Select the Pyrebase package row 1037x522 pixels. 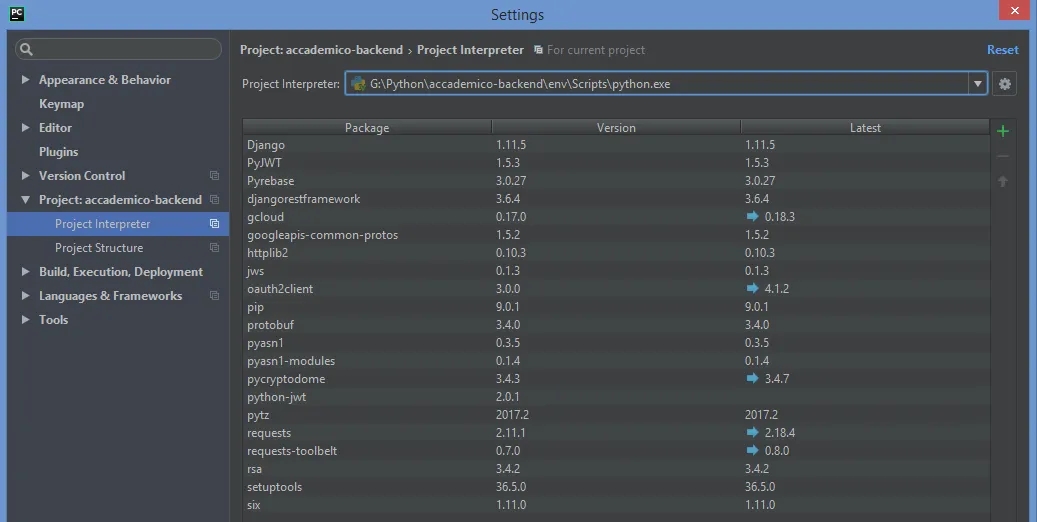(x=616, y=181)
